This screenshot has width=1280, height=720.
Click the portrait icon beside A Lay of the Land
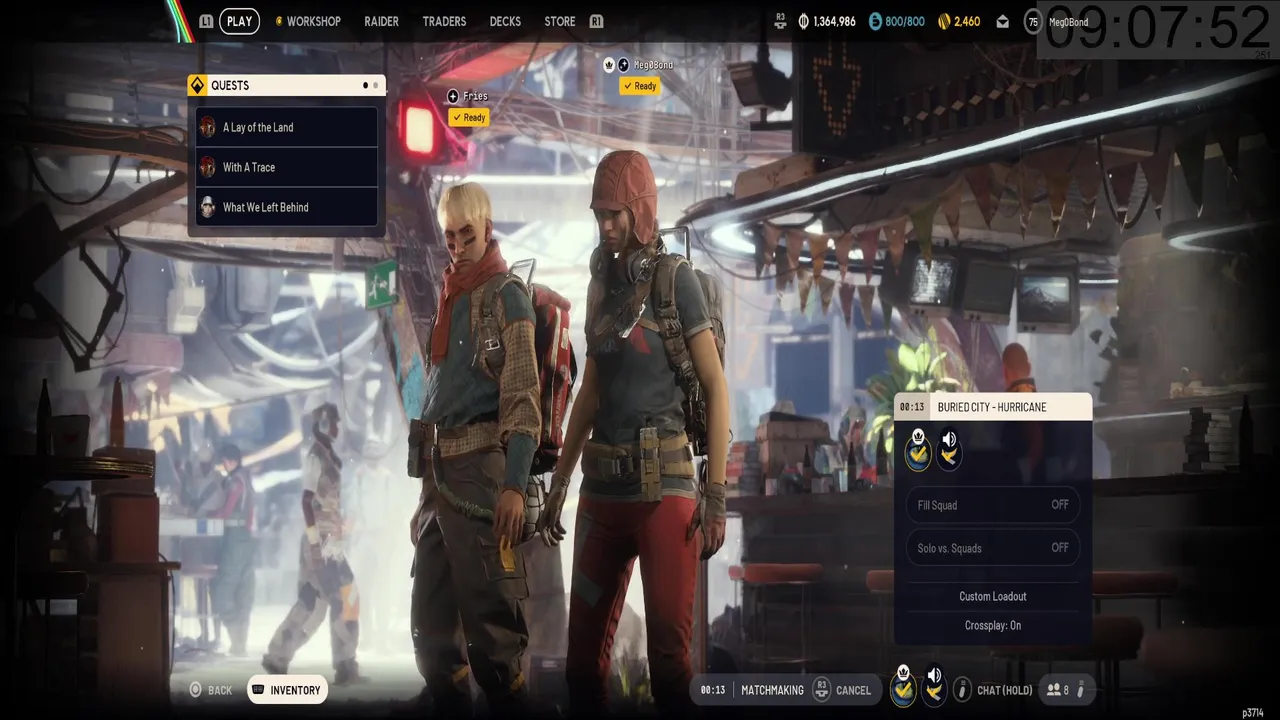tap(208, 127)
